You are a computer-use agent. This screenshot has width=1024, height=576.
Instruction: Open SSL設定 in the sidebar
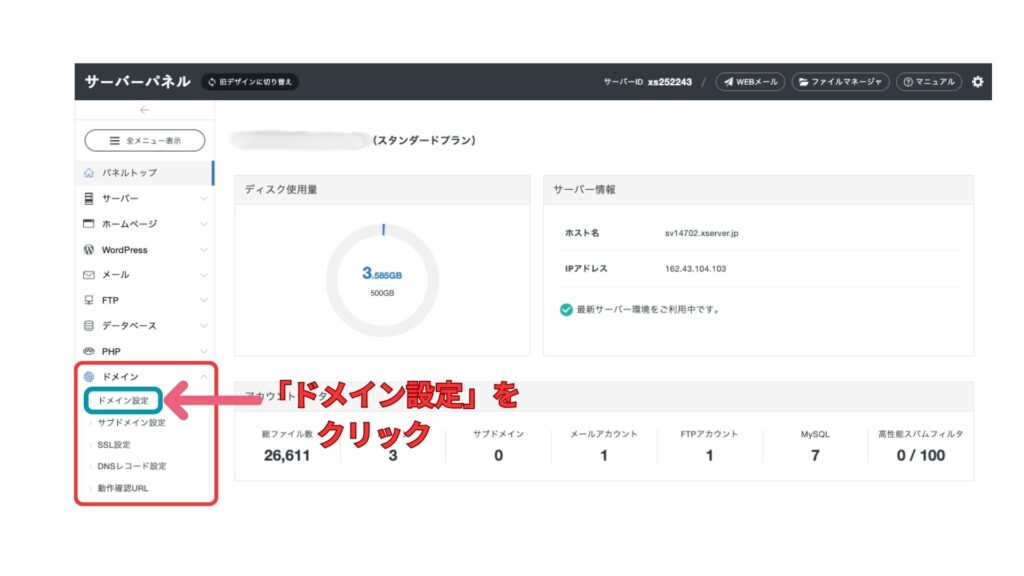click(x=114, y=445)
